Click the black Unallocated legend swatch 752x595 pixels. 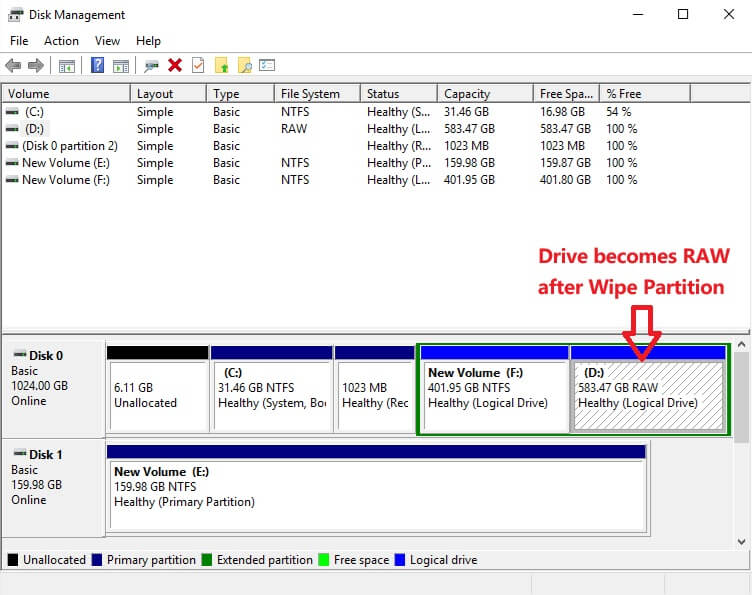13,560
